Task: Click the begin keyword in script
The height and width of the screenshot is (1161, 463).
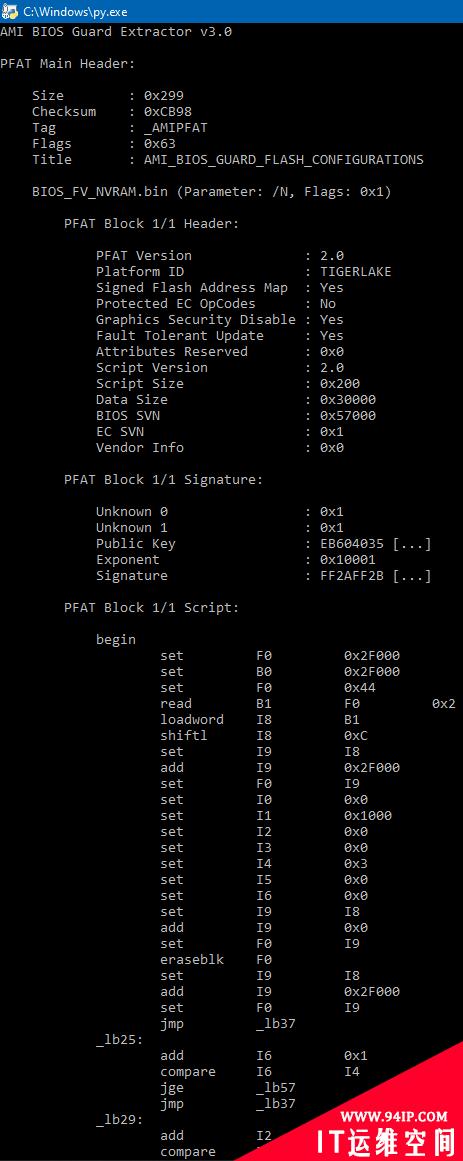Action: coord(116,639)
